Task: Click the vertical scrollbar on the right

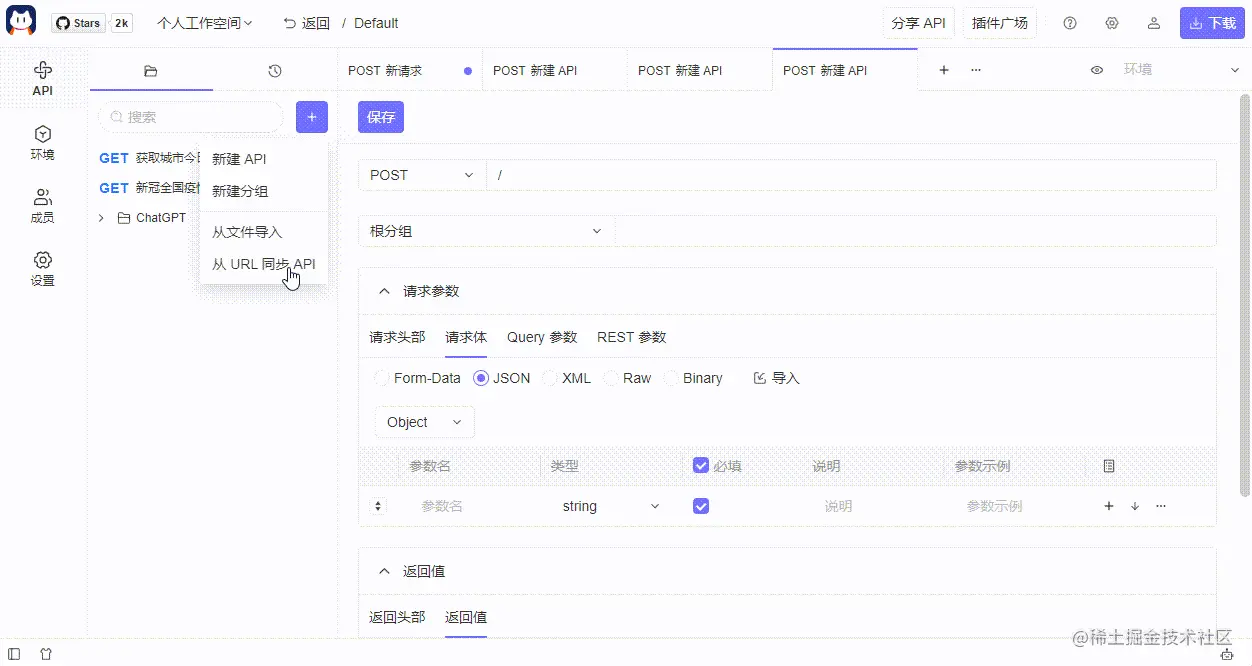Action: pos(1245,295)
